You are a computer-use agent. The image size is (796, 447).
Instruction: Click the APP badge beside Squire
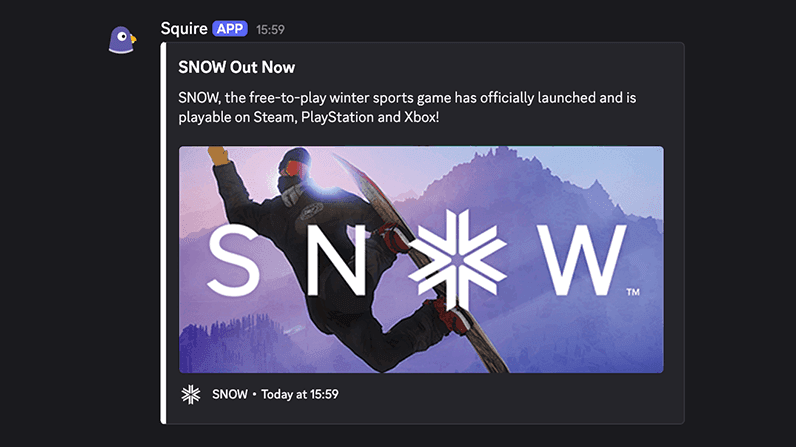click(230, 29)
